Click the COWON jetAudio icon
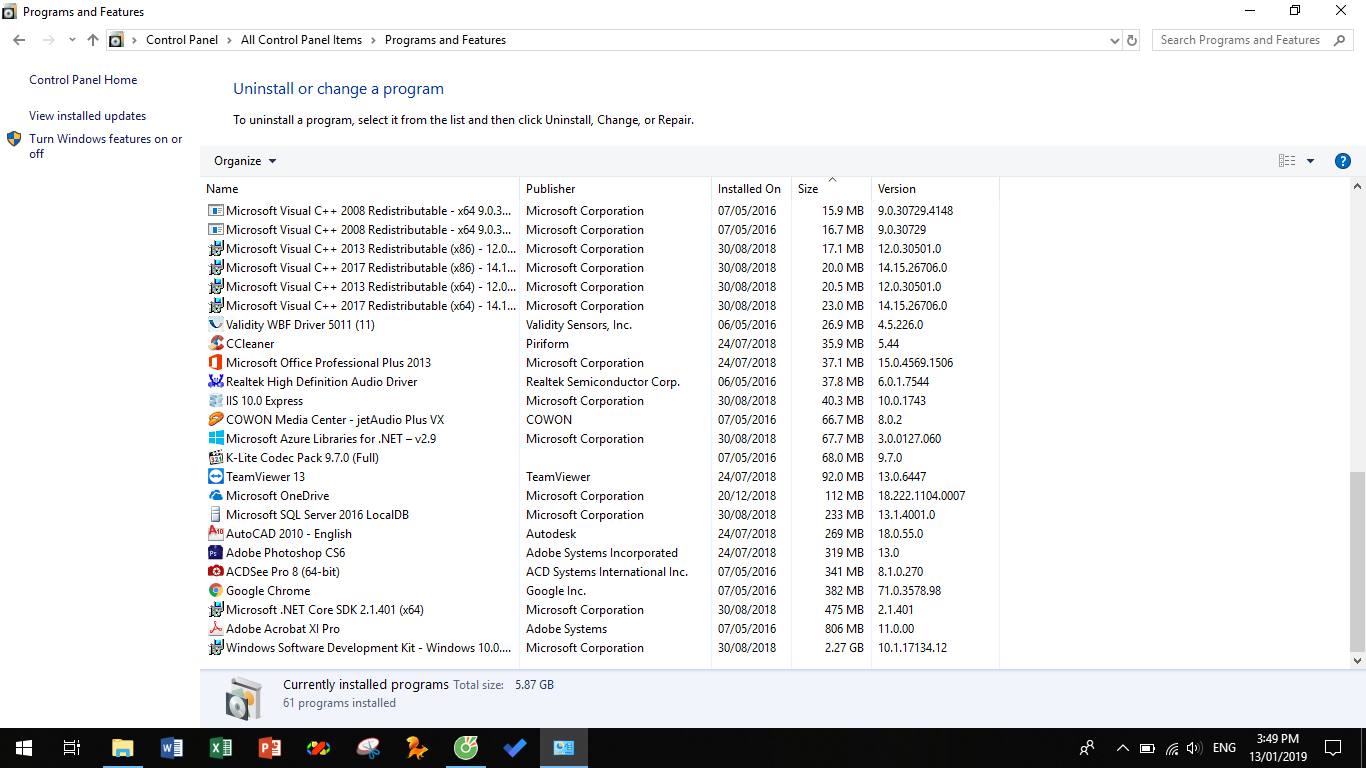 click(216, 420)
